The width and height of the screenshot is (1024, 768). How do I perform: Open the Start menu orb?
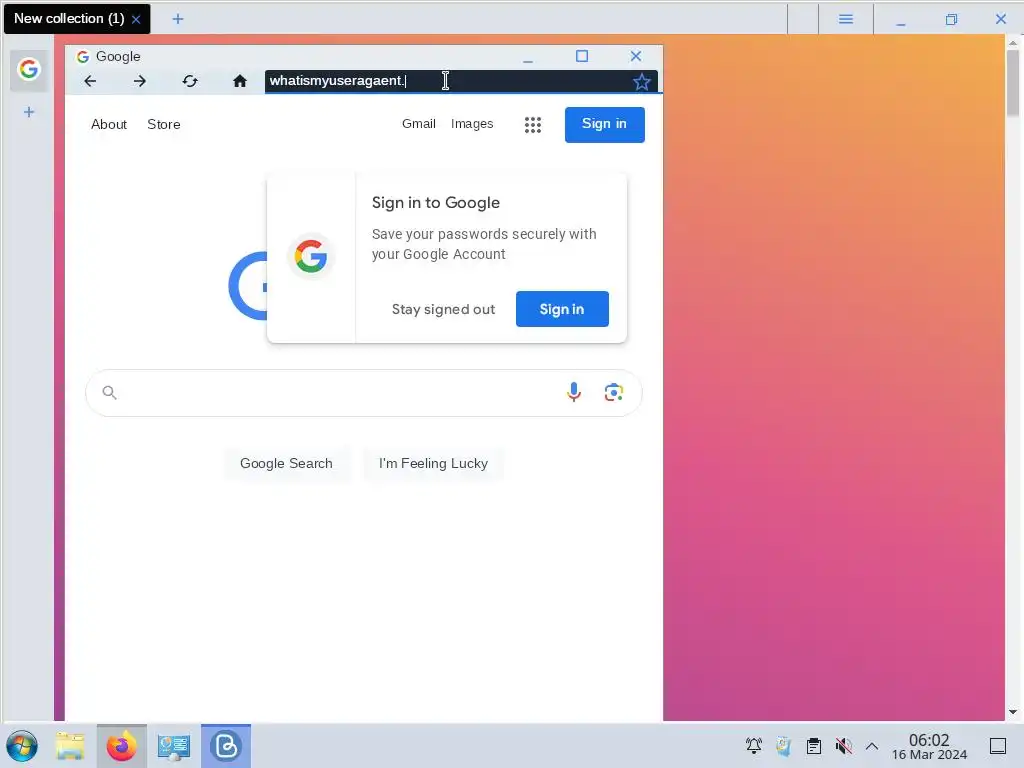pyautogui.click(x=22, y=746)
